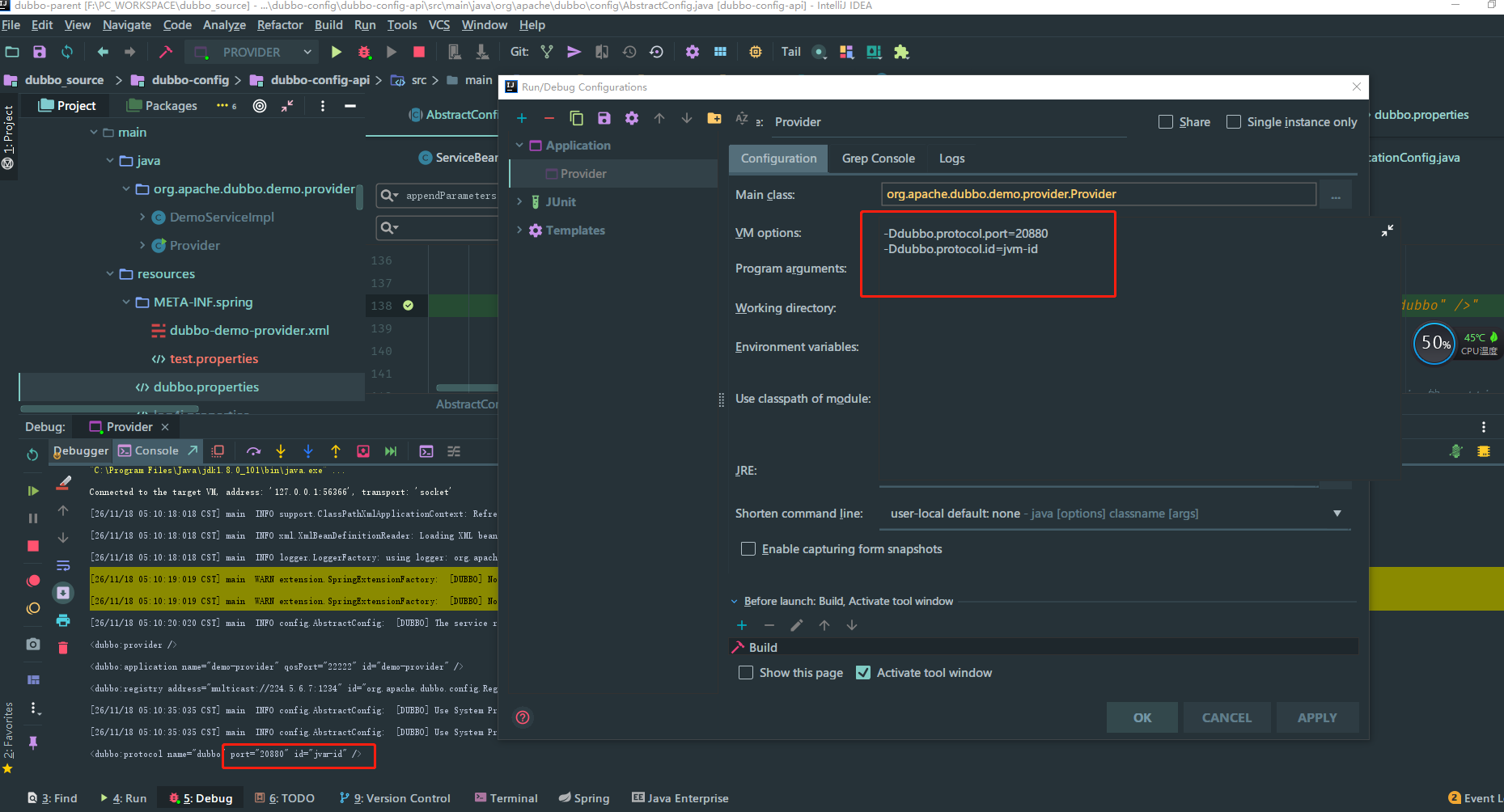Image resolution: width=1504 pixels, height=812 pixels.
Task: Collapse the Application node in configurations tree
Action: click(x=519, y=145)
